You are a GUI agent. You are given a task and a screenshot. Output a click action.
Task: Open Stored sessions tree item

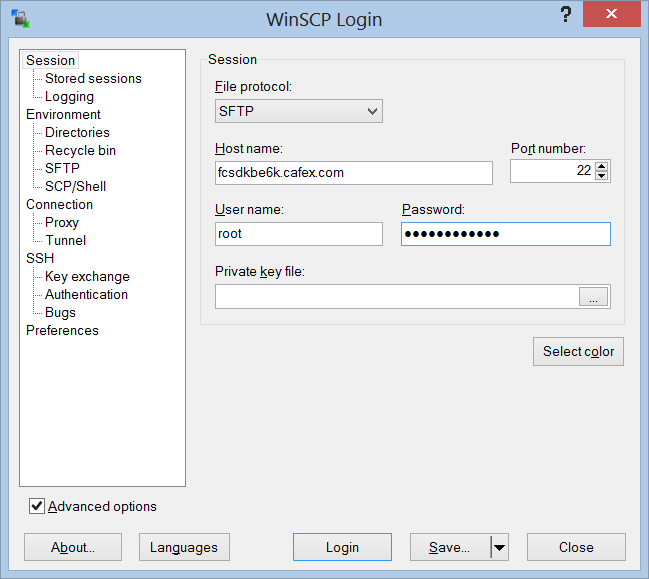click(93, 78)
